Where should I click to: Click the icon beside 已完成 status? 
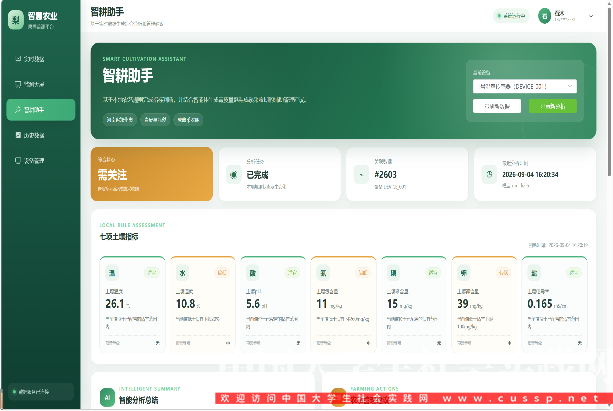coord(234,175)
